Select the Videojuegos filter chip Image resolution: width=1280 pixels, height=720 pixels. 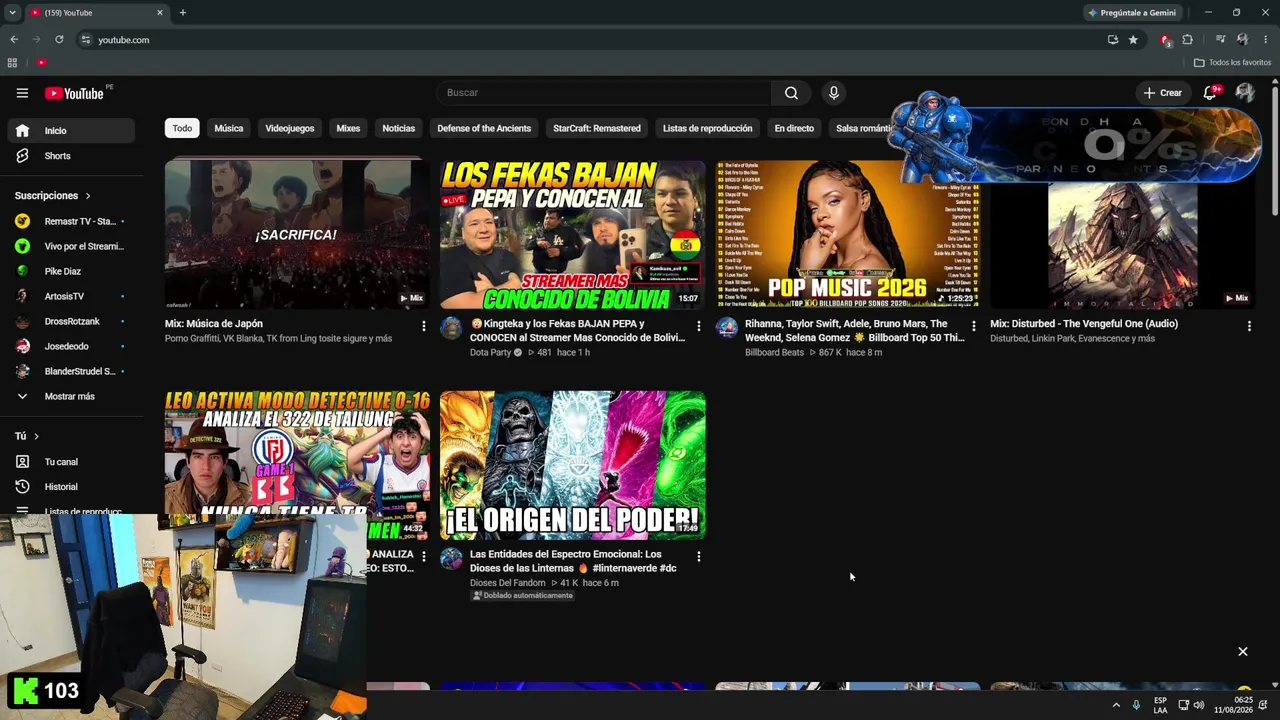pyautogui.click(x=290, y=128)
